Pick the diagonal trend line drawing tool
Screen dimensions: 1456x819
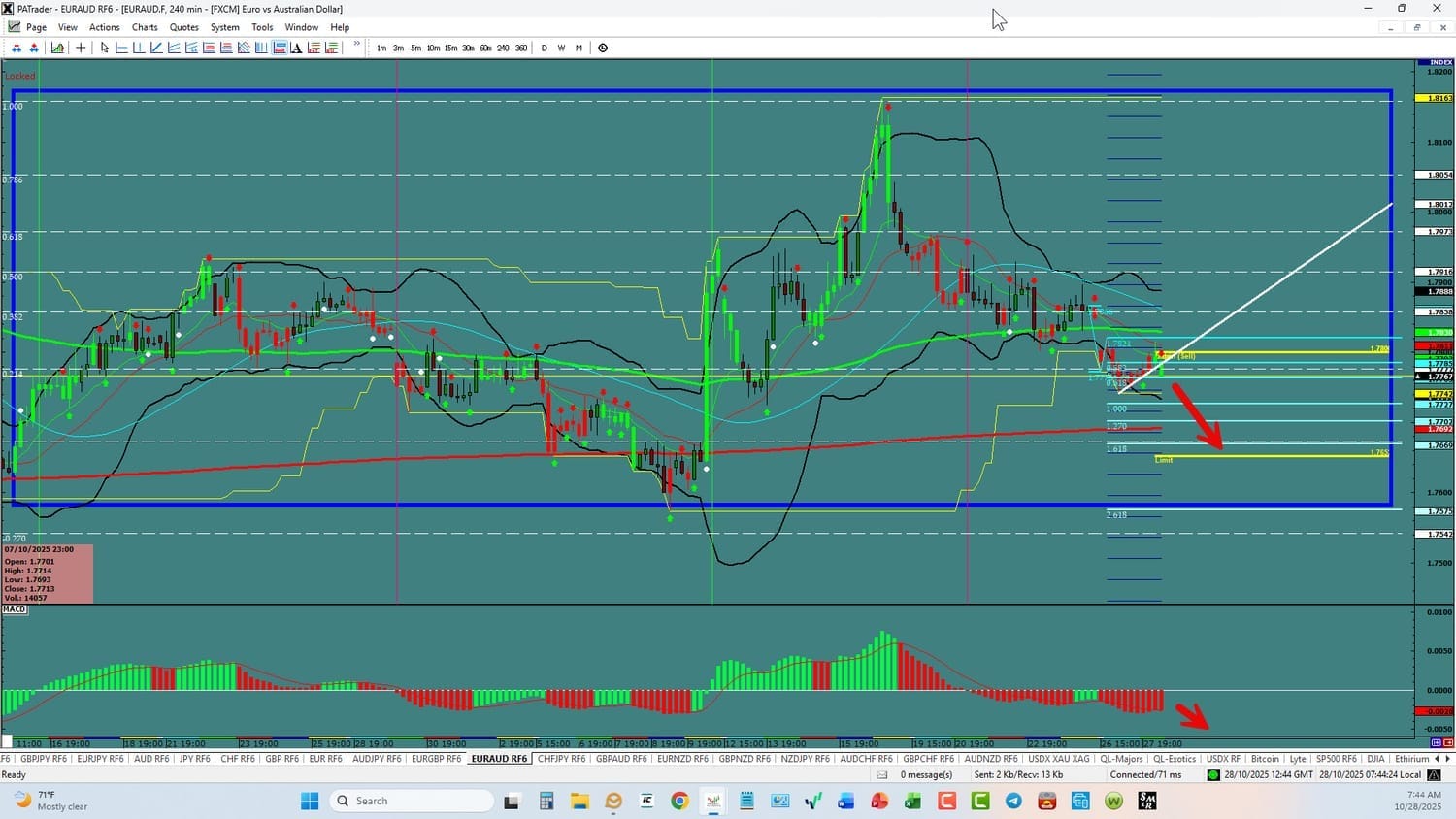coord(156,48)
